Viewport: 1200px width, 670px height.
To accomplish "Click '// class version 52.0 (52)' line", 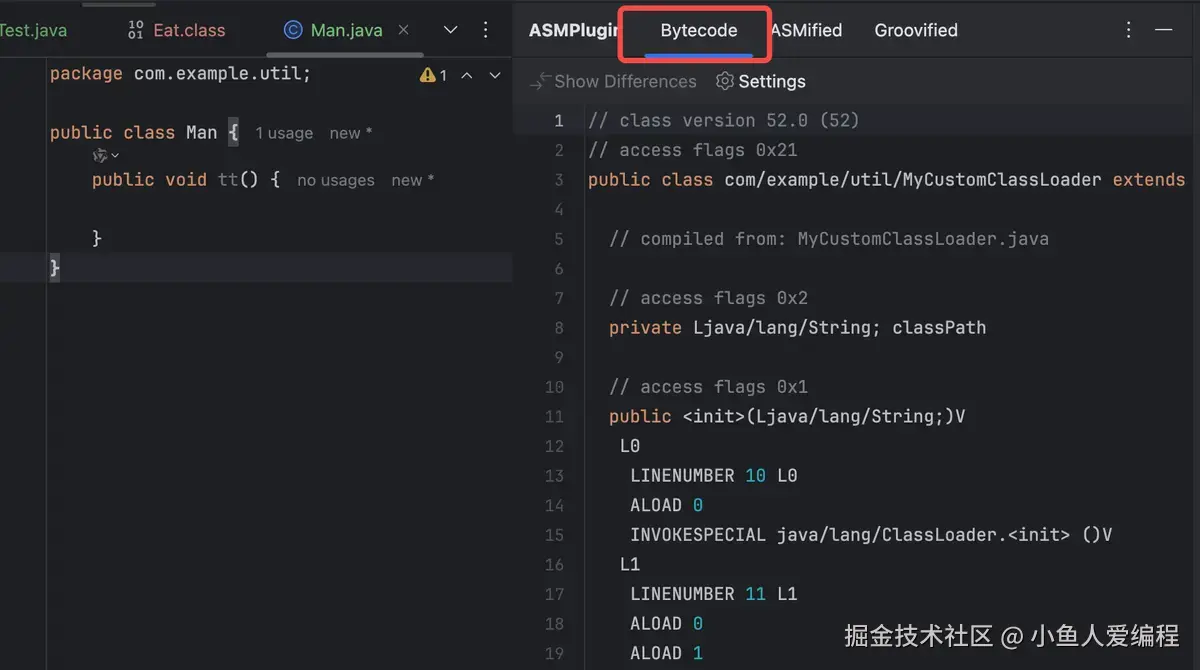I will coord(724,120).
